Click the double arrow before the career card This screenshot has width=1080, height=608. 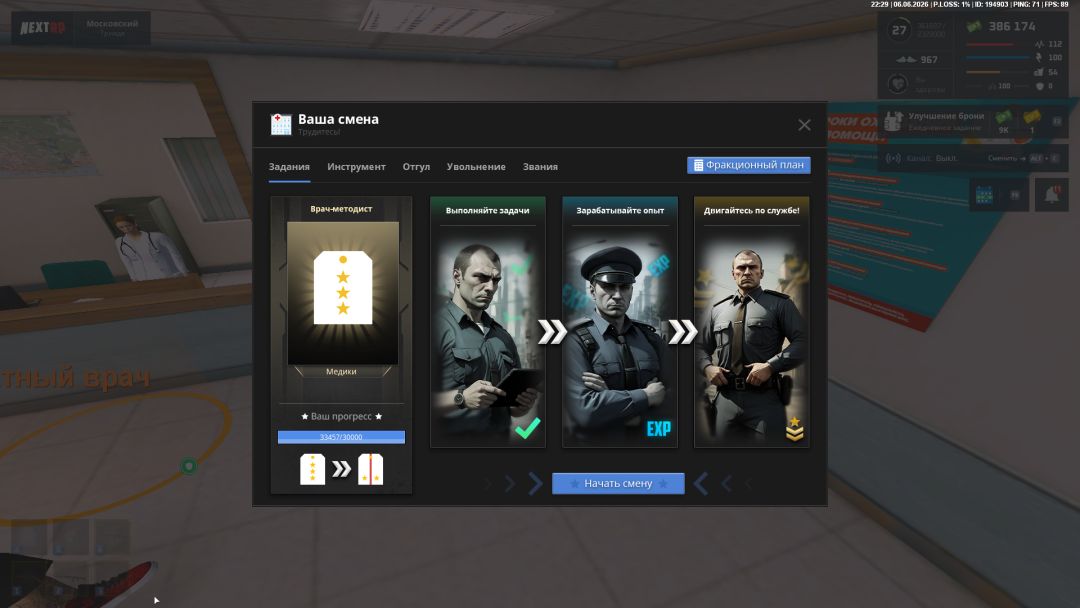point(683,332)
